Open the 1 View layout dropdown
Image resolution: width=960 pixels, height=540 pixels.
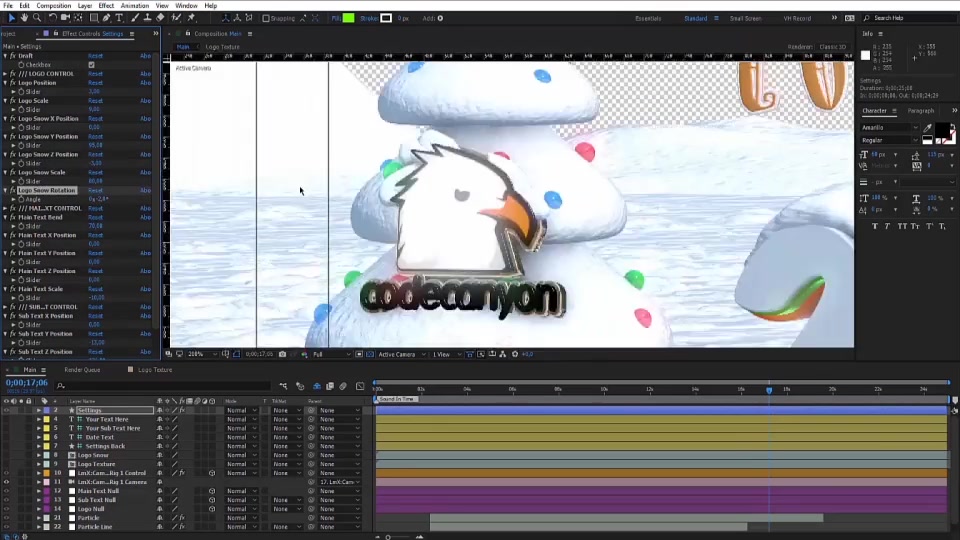pyautogui.click(x=446, y=354)
